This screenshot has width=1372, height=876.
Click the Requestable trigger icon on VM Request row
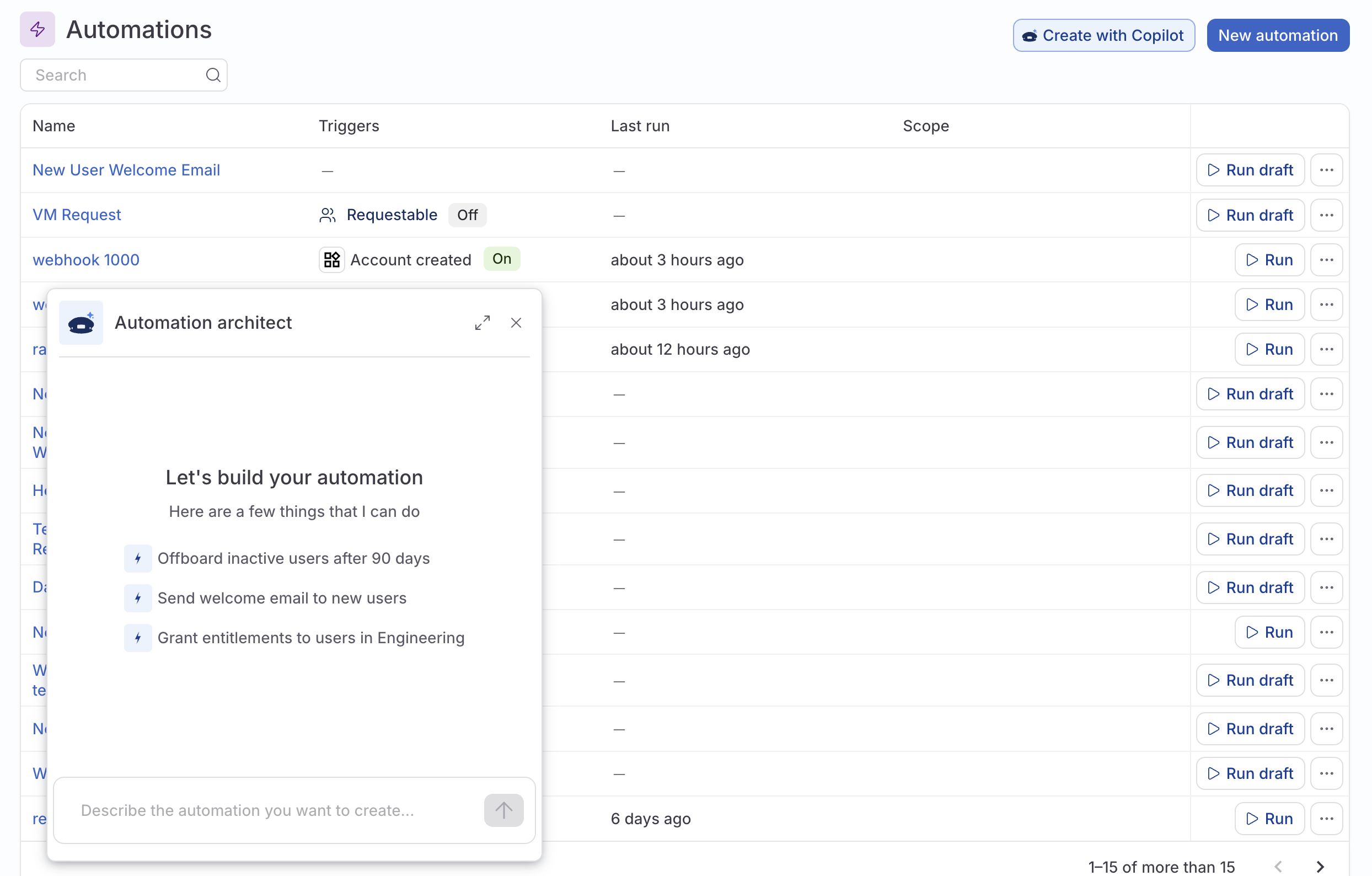tap(327, 215)
